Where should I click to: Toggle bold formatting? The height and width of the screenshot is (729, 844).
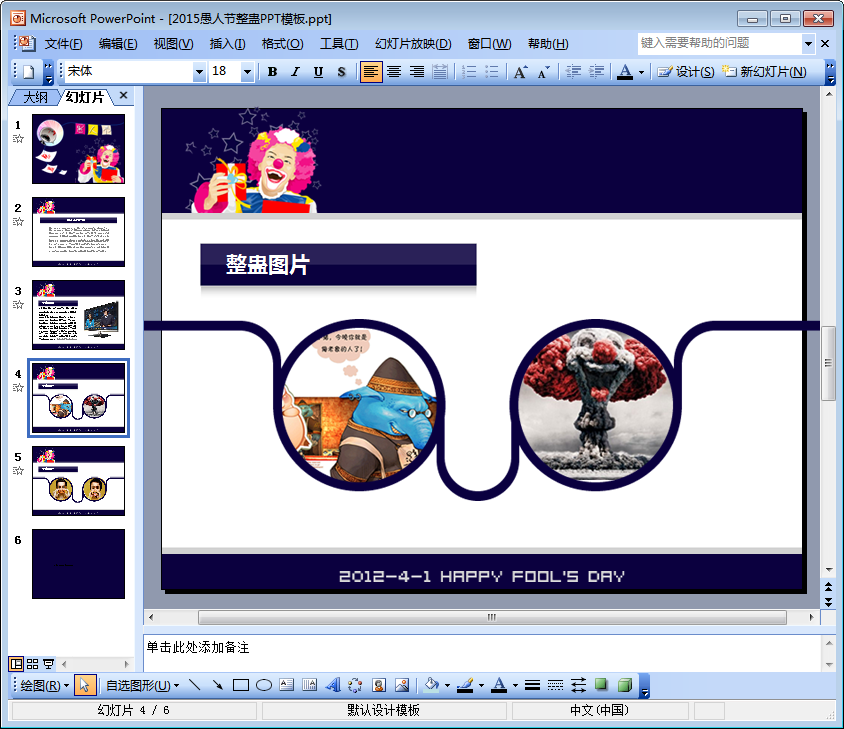tap(272, 72)
